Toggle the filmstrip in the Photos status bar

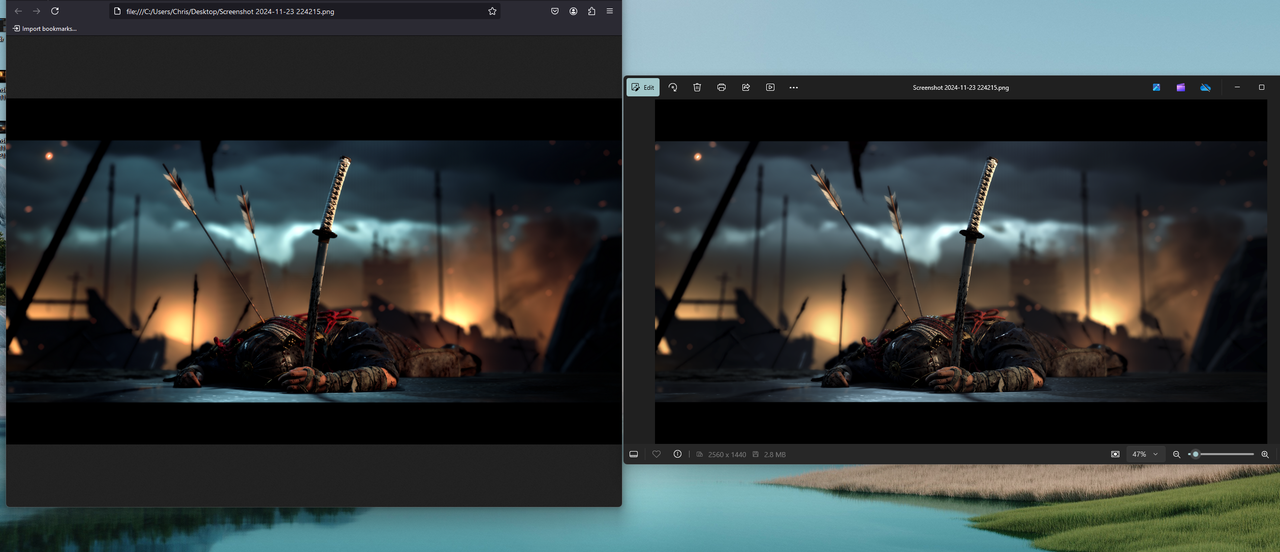pyautogui.click(x=634, y=454)
